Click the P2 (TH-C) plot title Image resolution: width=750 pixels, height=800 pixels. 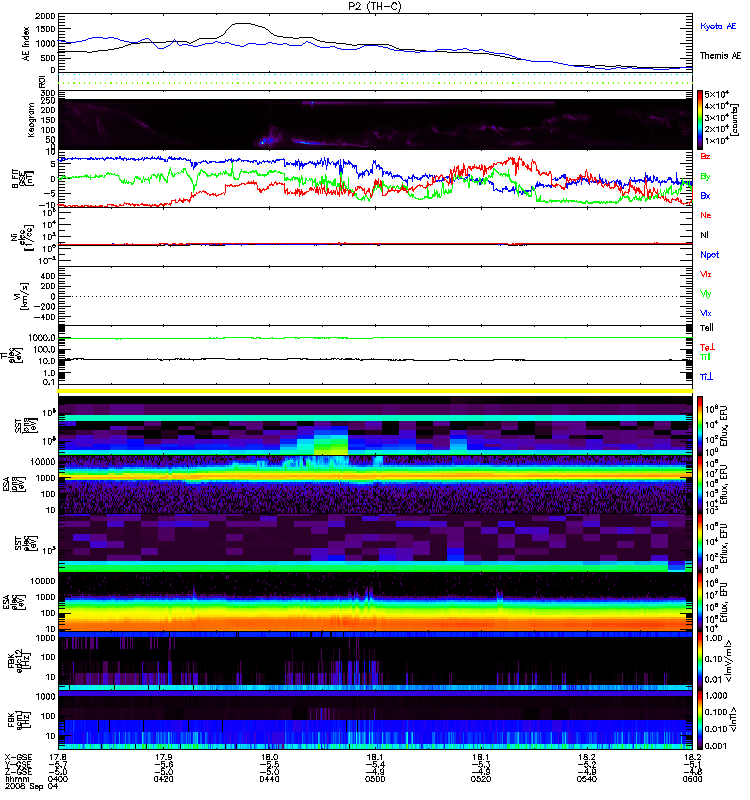pos(375,6)
